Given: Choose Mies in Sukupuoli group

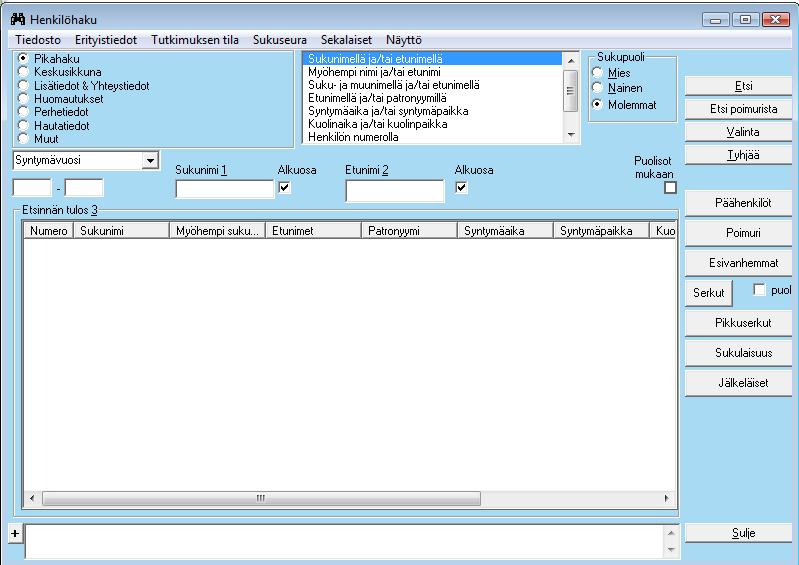Looking at the screenshot, I should [597, 72].
